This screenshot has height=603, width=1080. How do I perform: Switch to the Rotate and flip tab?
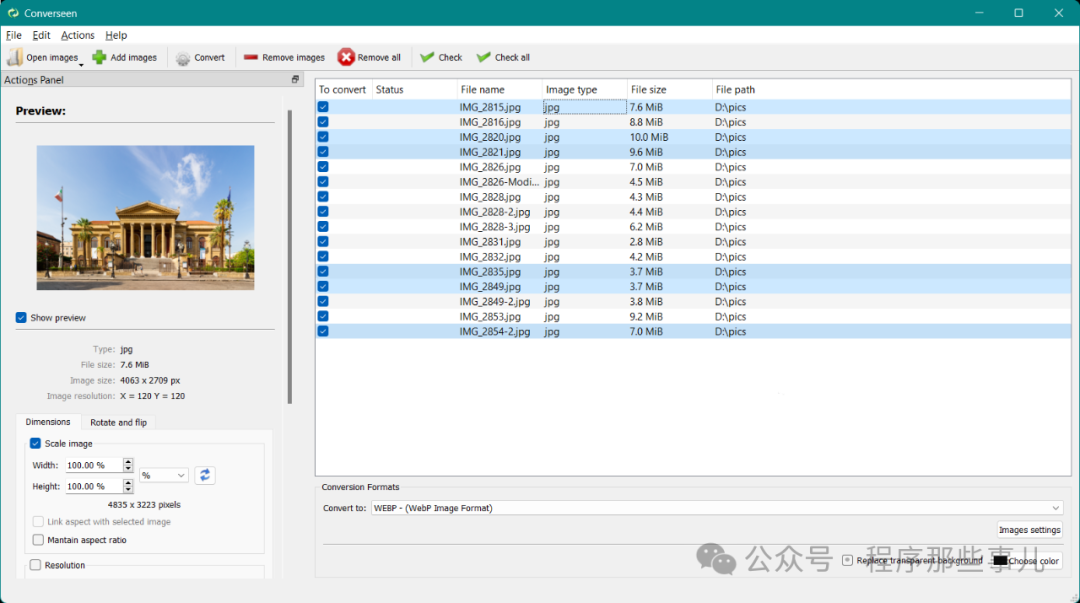(118, 422)
